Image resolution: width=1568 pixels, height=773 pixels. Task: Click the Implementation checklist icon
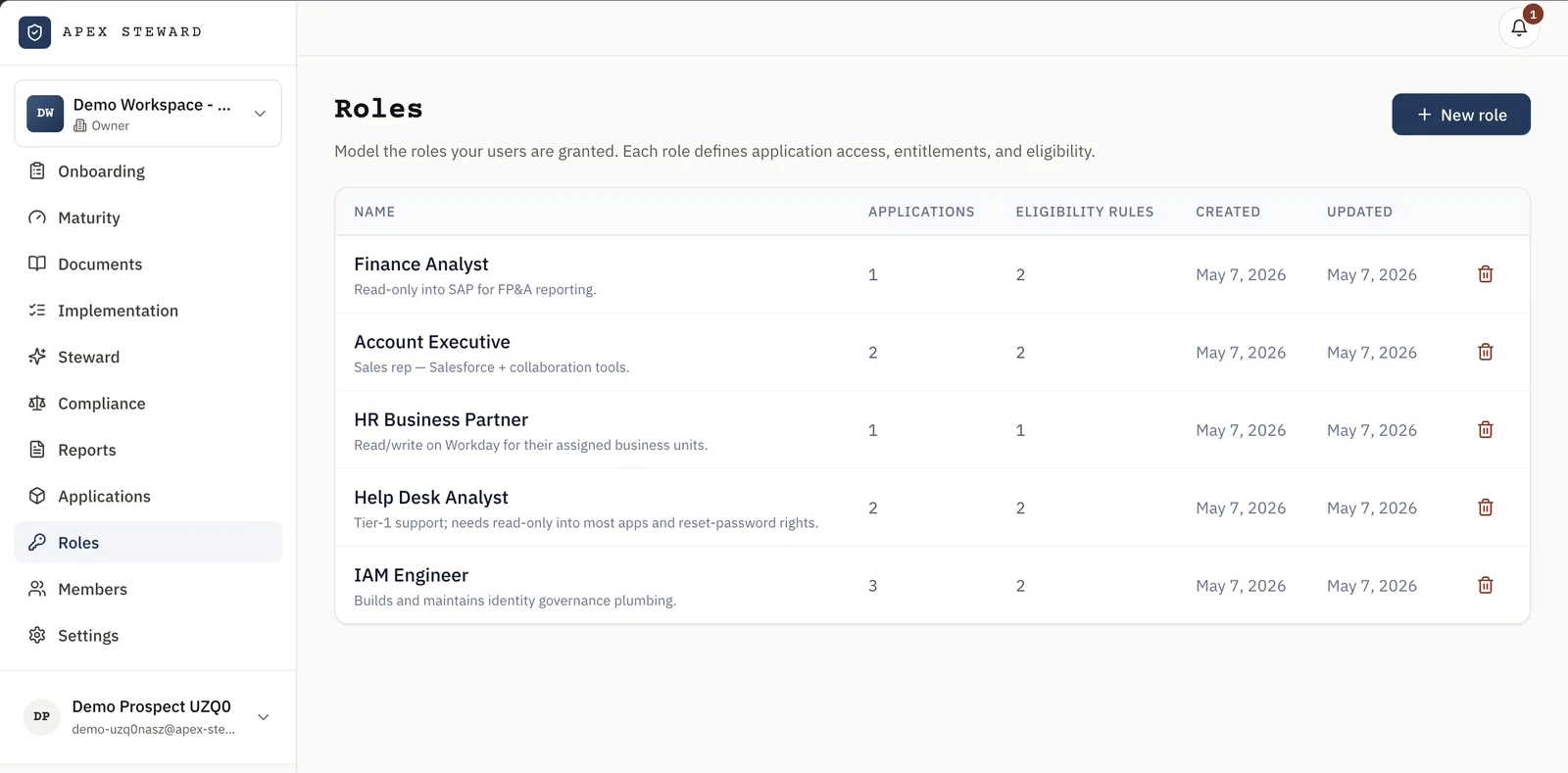(37, 311)
